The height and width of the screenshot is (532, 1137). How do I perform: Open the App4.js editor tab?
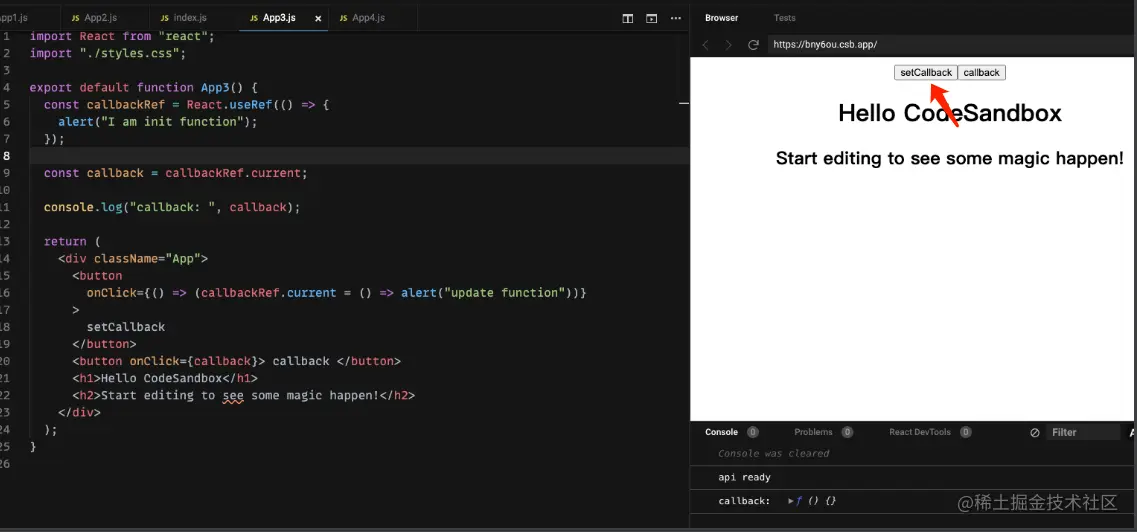point(363,17)
